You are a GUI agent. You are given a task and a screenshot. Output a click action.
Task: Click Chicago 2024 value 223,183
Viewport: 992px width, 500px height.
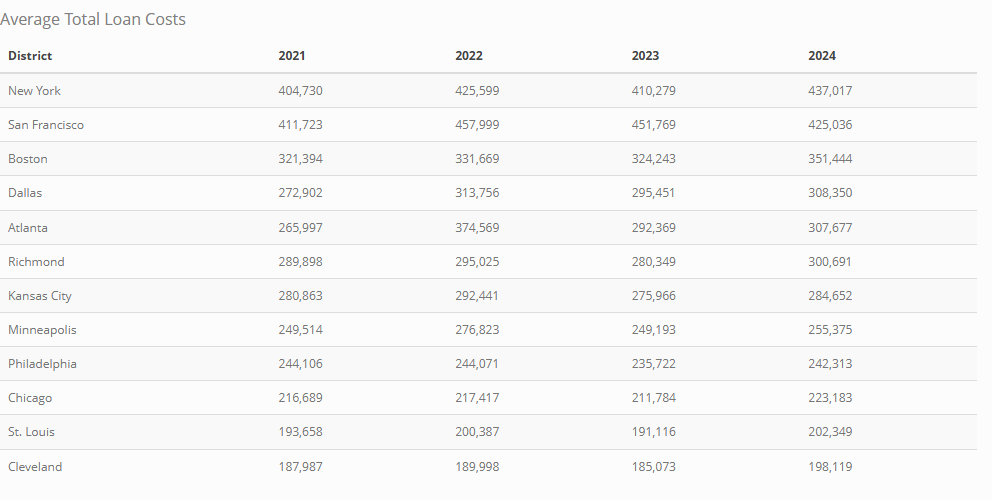click(830, 398)
